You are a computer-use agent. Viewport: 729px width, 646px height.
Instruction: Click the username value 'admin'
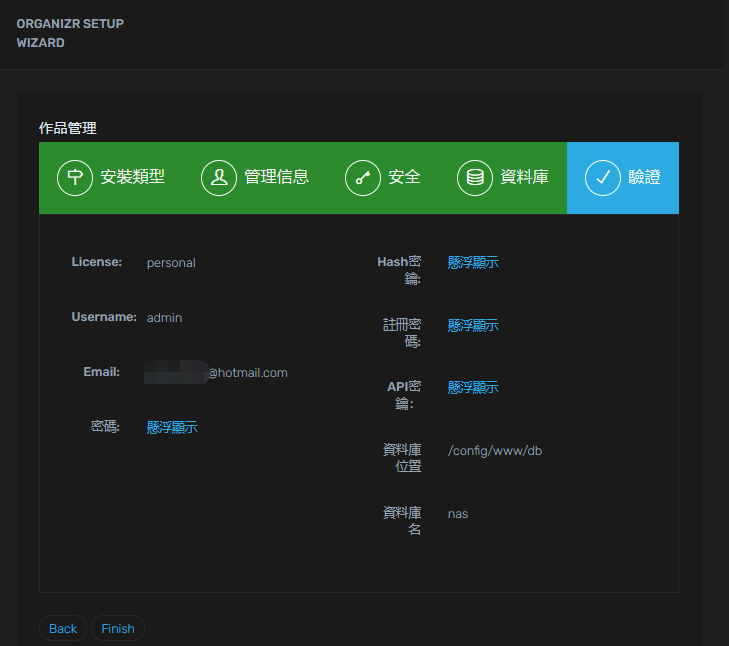click(164, 318)
